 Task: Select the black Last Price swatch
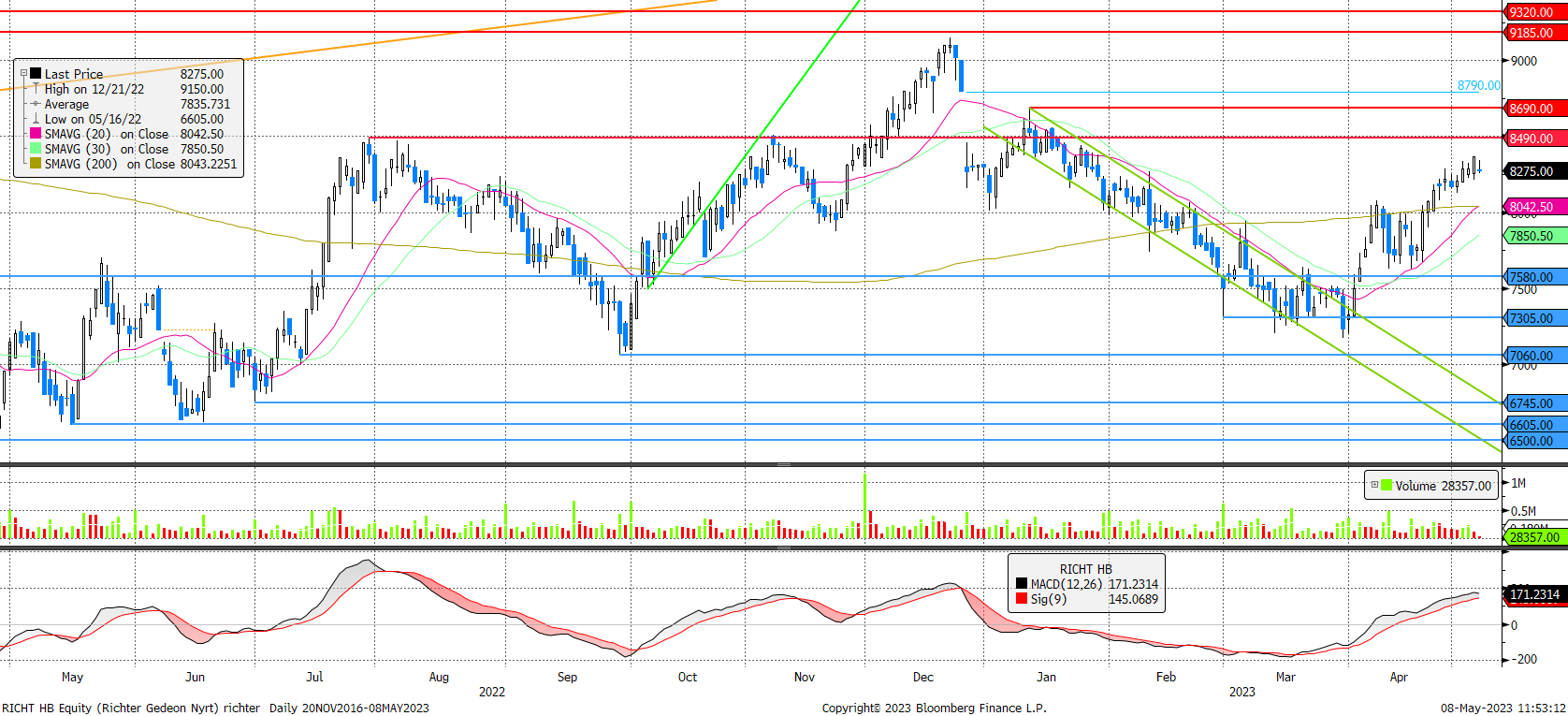pos(36,73)
